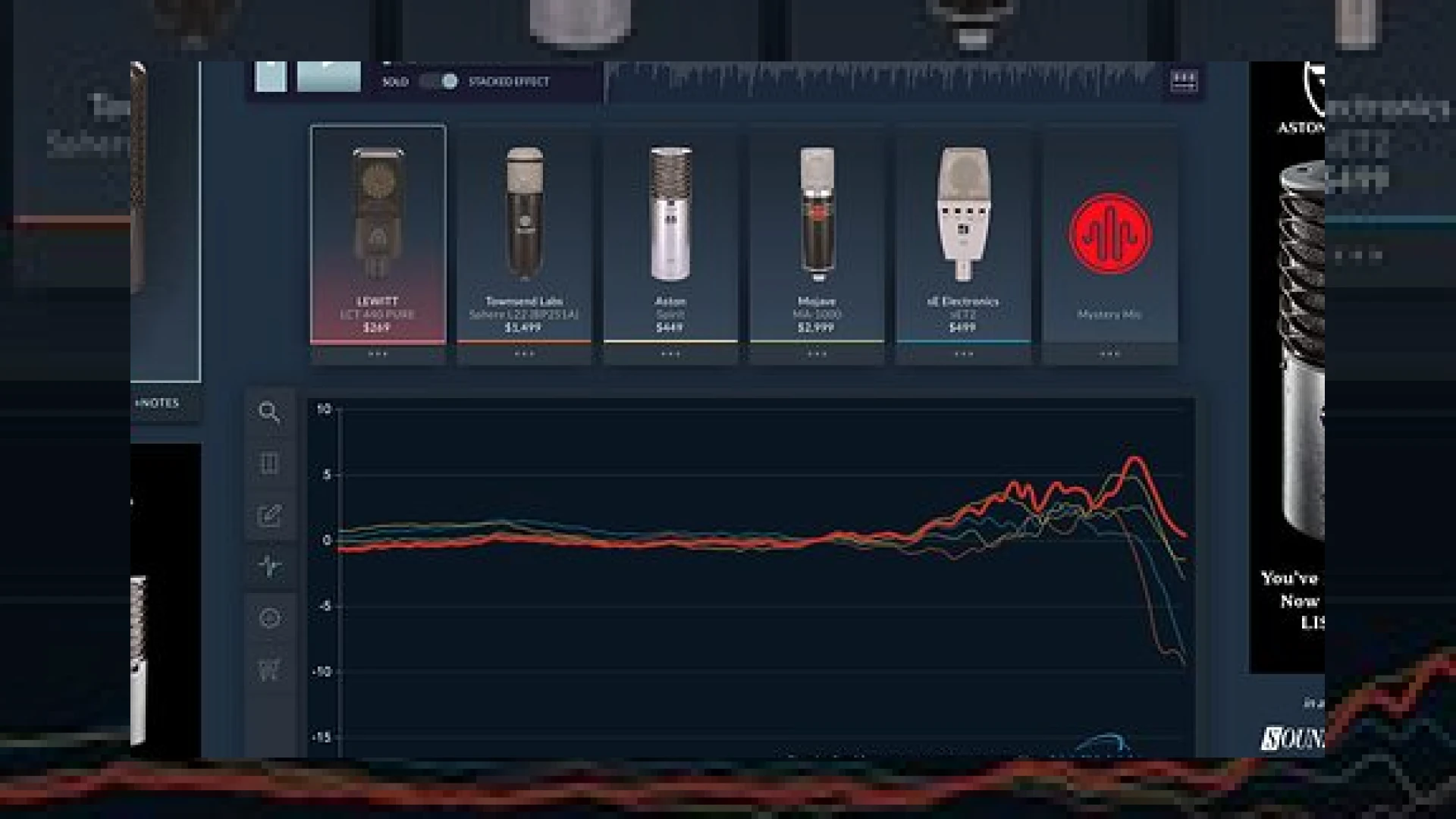Open the three-dot menu under sE Electronics card
Image resolution: width=1456 pixels, height=819 pixels.
[x=963, y=354]
